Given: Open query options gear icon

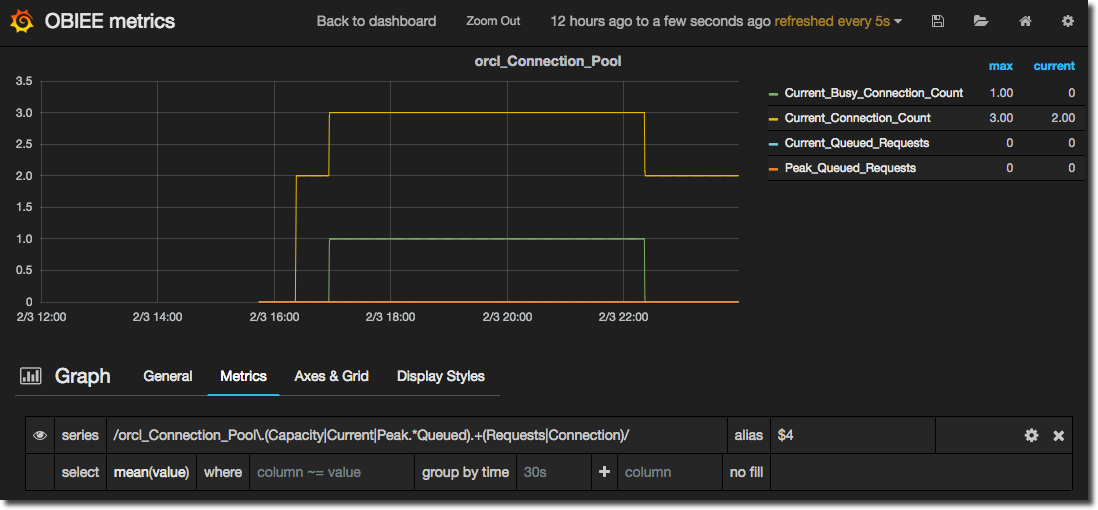Looking at the screenshot, I should coord(1031,436).
